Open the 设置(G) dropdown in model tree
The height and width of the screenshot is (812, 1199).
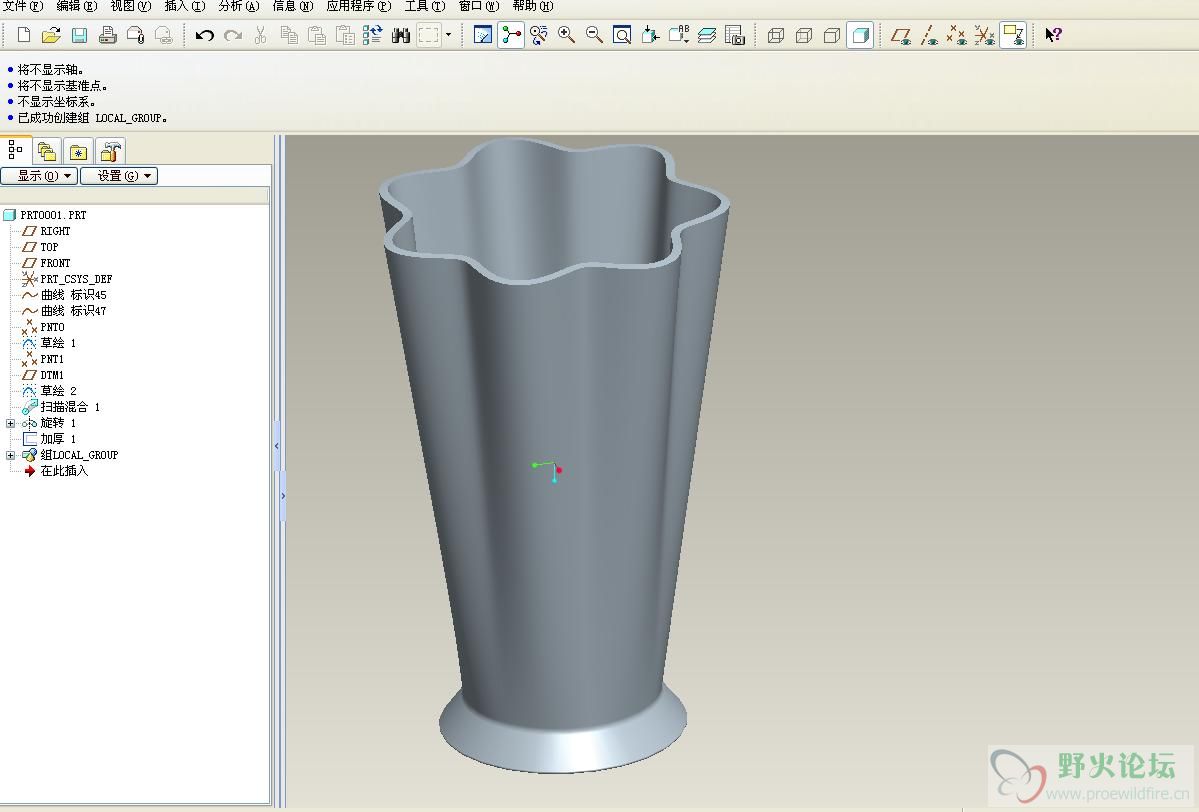point(119,176)
